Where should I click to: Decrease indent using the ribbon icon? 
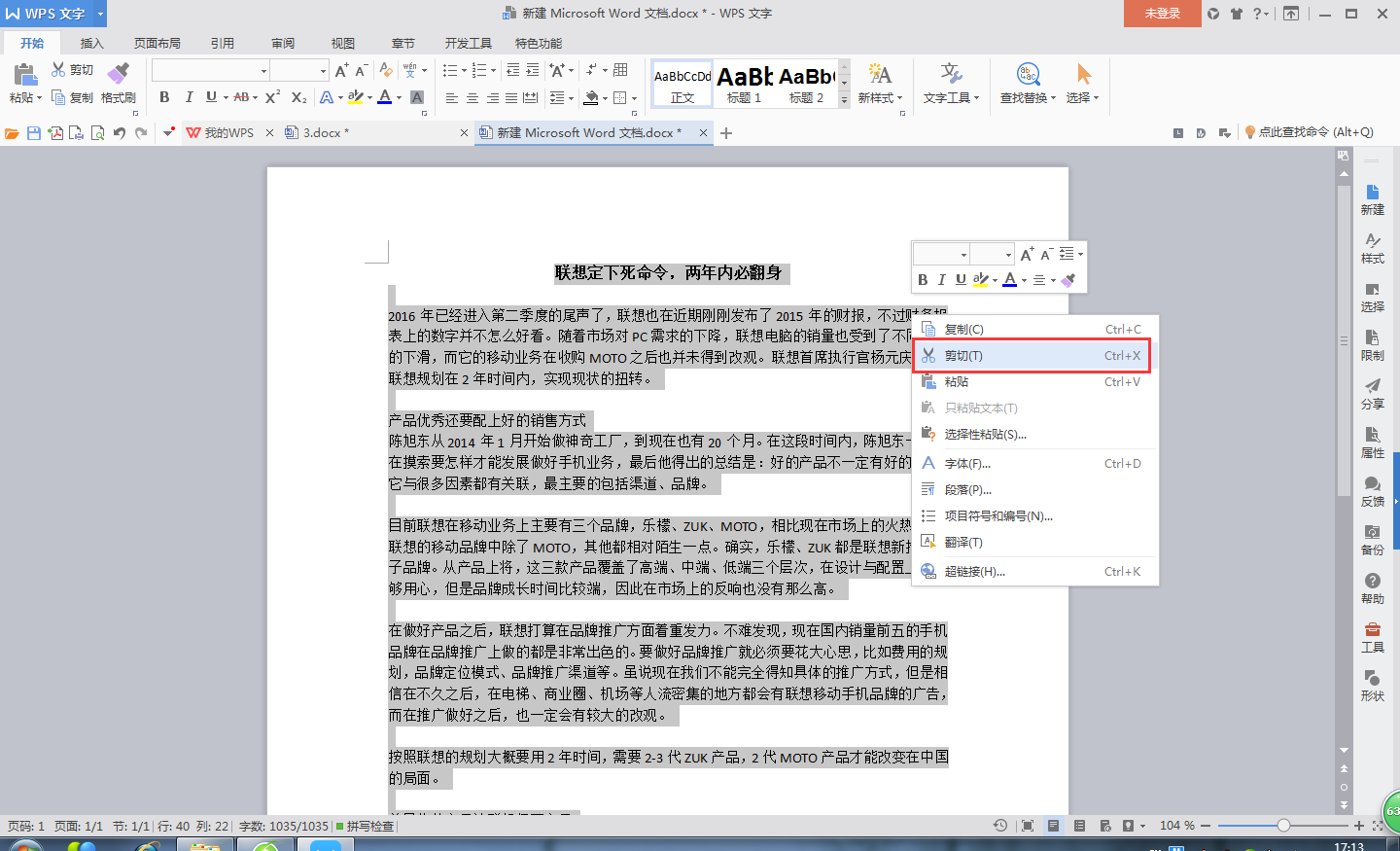tap(512, 70)
